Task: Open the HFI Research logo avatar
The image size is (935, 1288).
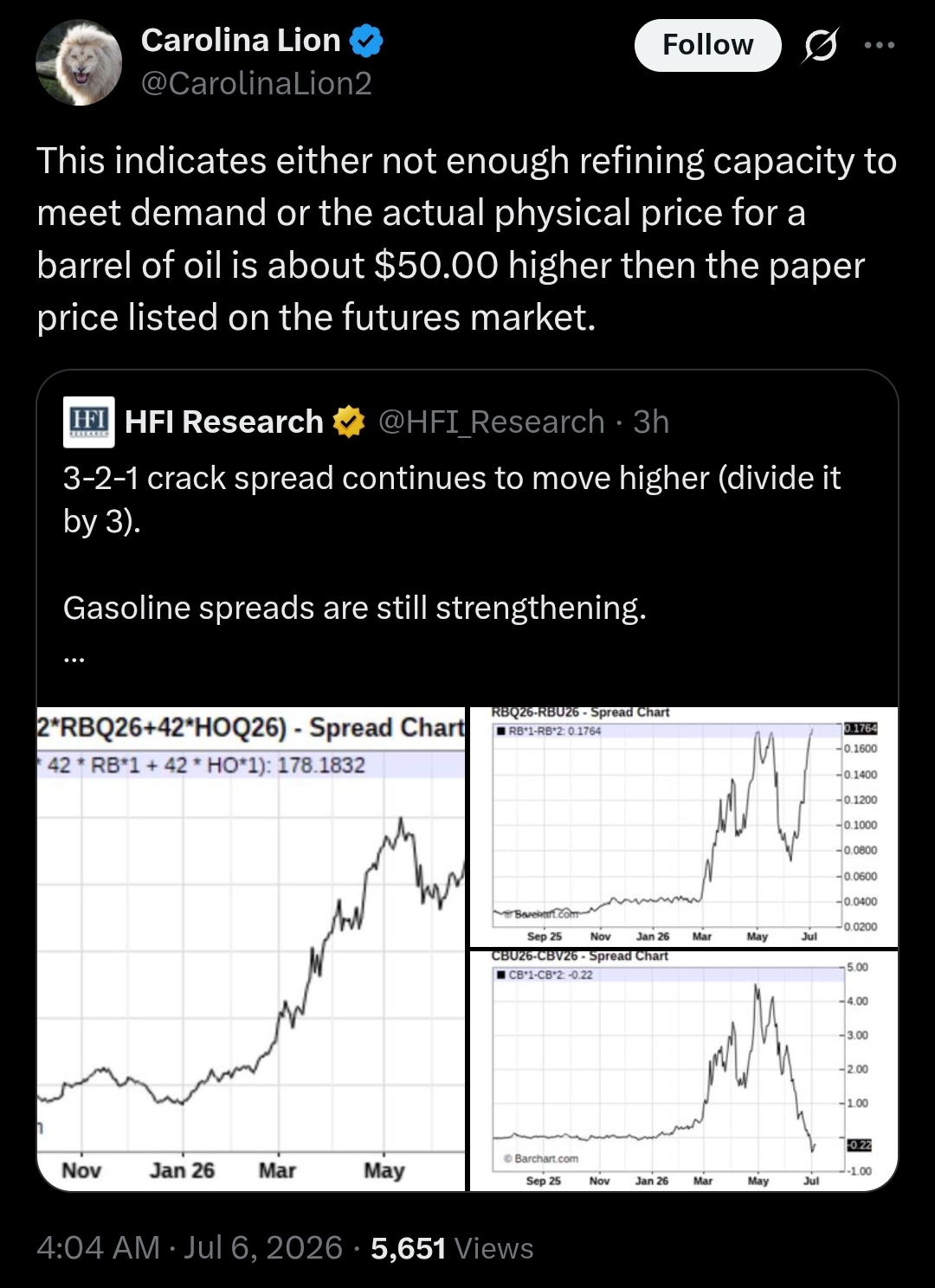Action: coord(89,422)
